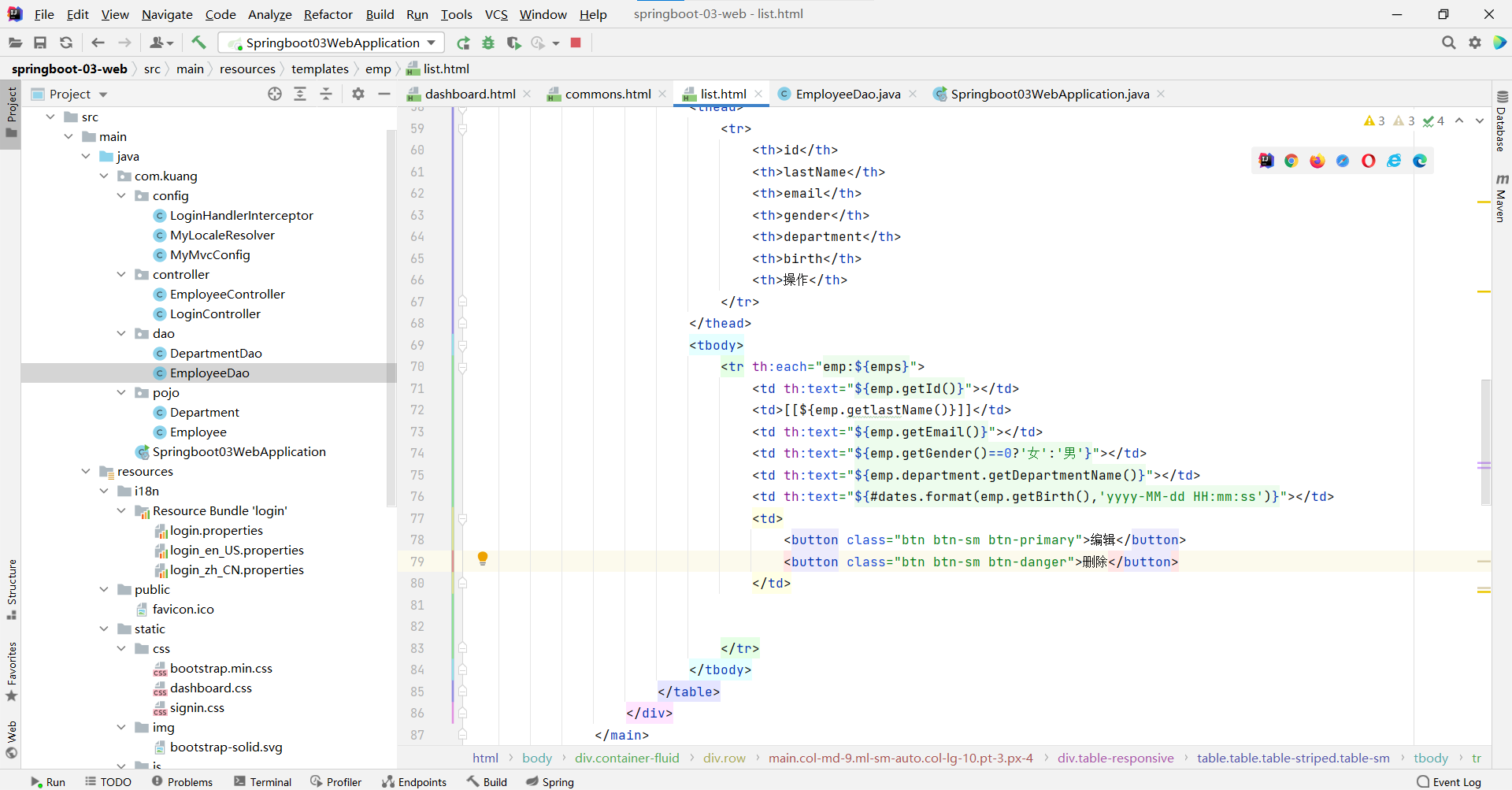Screen dimensions: 1512x790
Task: Select opened file locate target icon
Action: pos(275,94)
